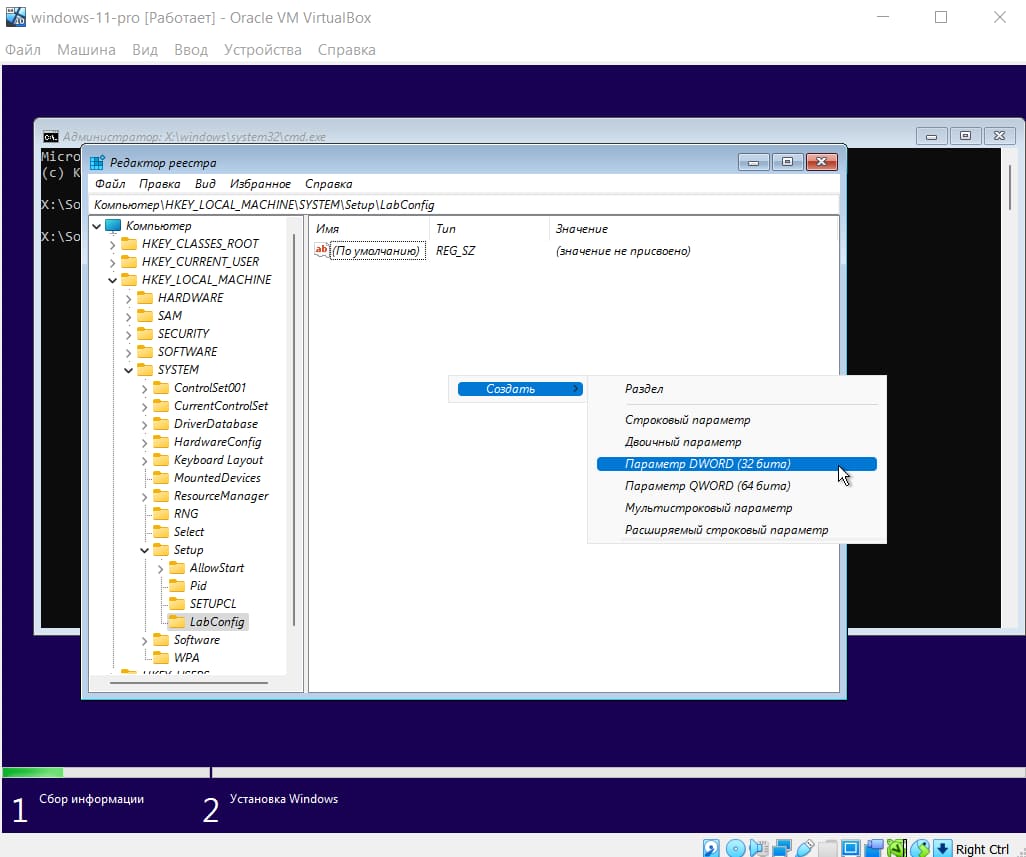
Task: Click the cmd.exe window title icon
Action: tap(50, 137)
